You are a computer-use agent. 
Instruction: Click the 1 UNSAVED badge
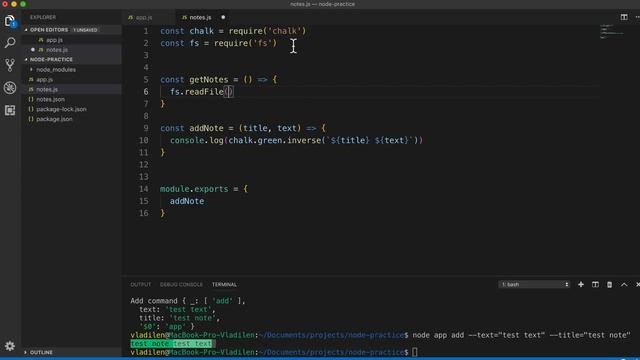click(85, 30)
